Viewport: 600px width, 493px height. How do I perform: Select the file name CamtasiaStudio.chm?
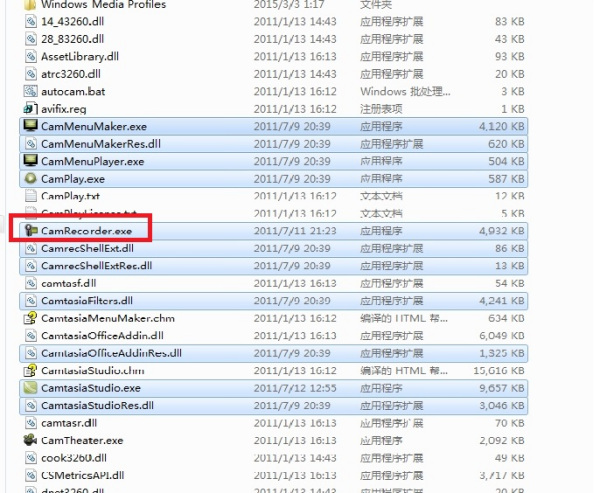93,371
